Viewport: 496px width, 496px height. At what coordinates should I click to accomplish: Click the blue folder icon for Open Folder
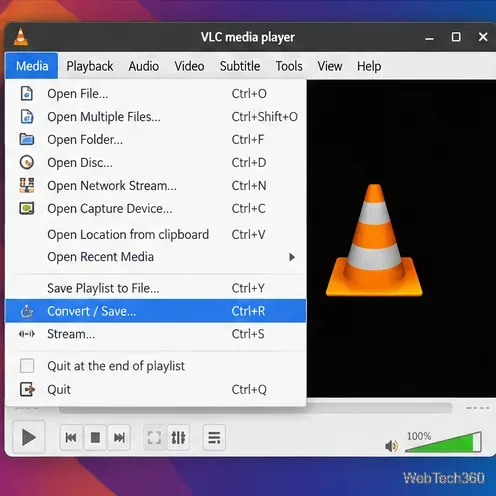[x=27, y=139]
